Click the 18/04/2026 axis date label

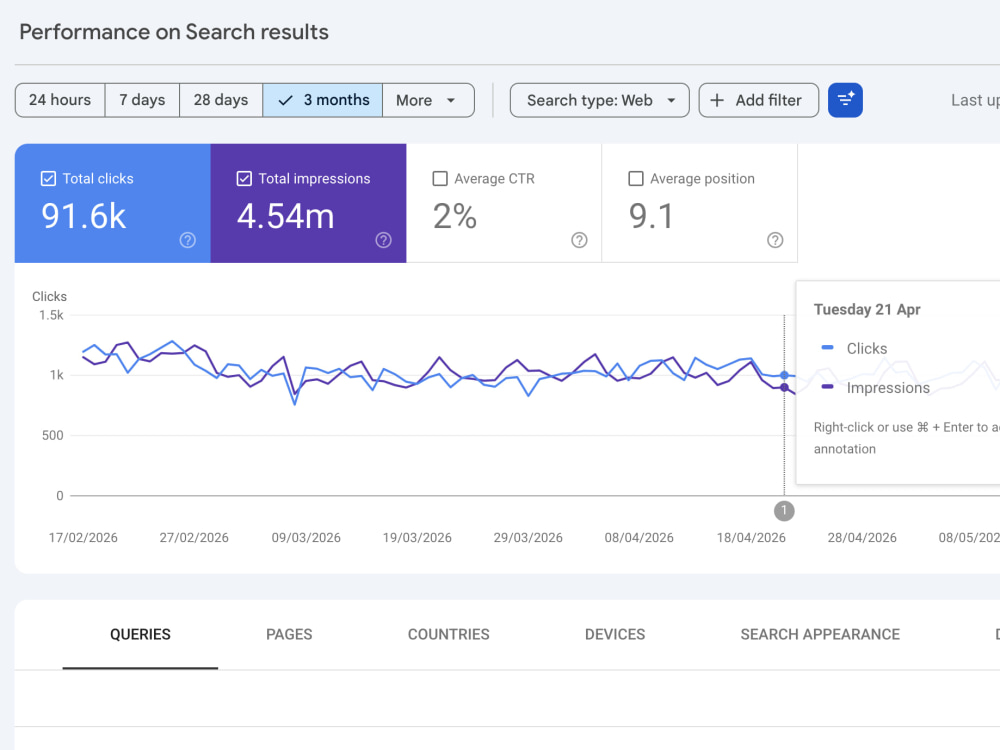click(x=751, y=538)
